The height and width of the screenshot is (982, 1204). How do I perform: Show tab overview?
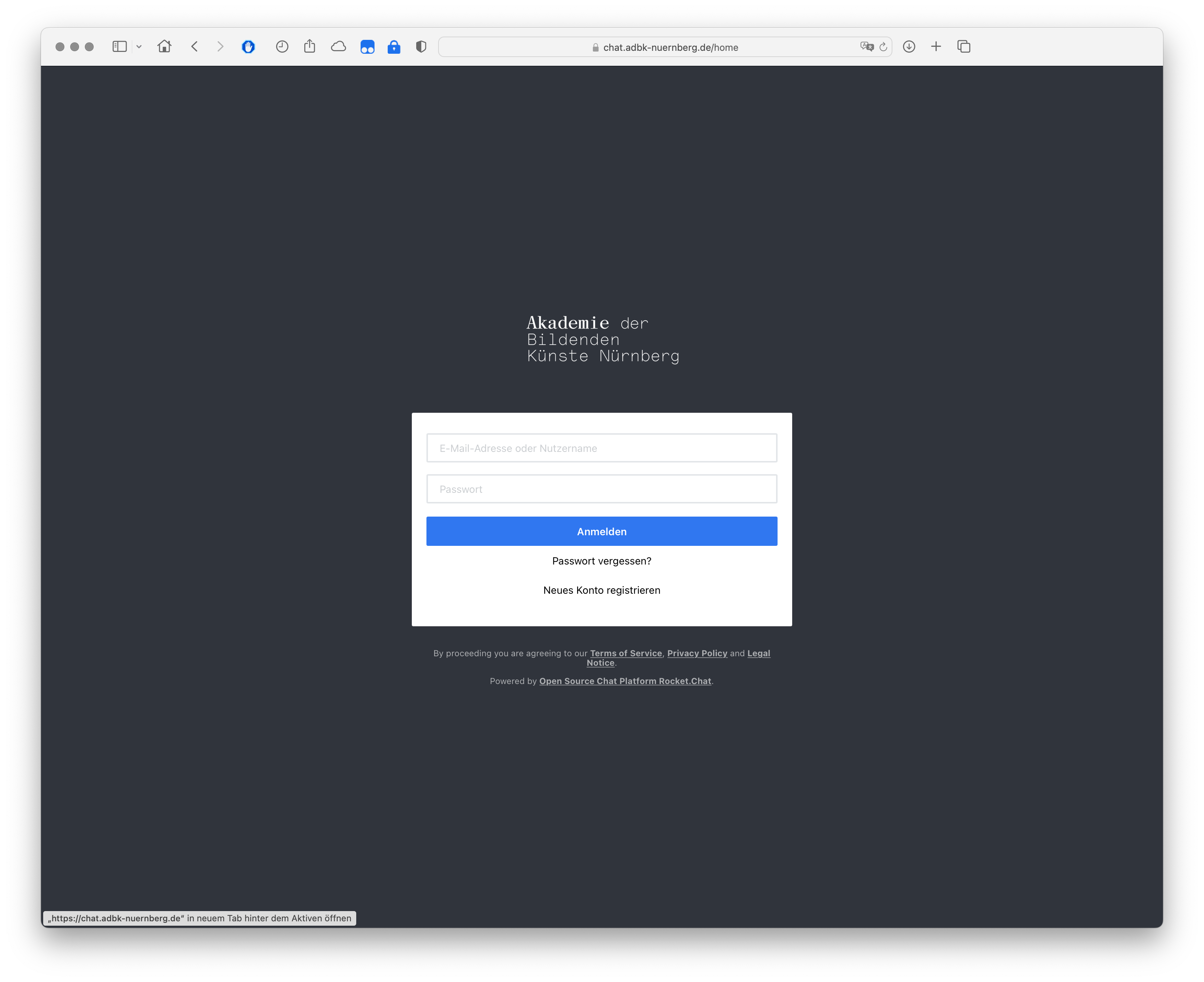tap(964, 47)
